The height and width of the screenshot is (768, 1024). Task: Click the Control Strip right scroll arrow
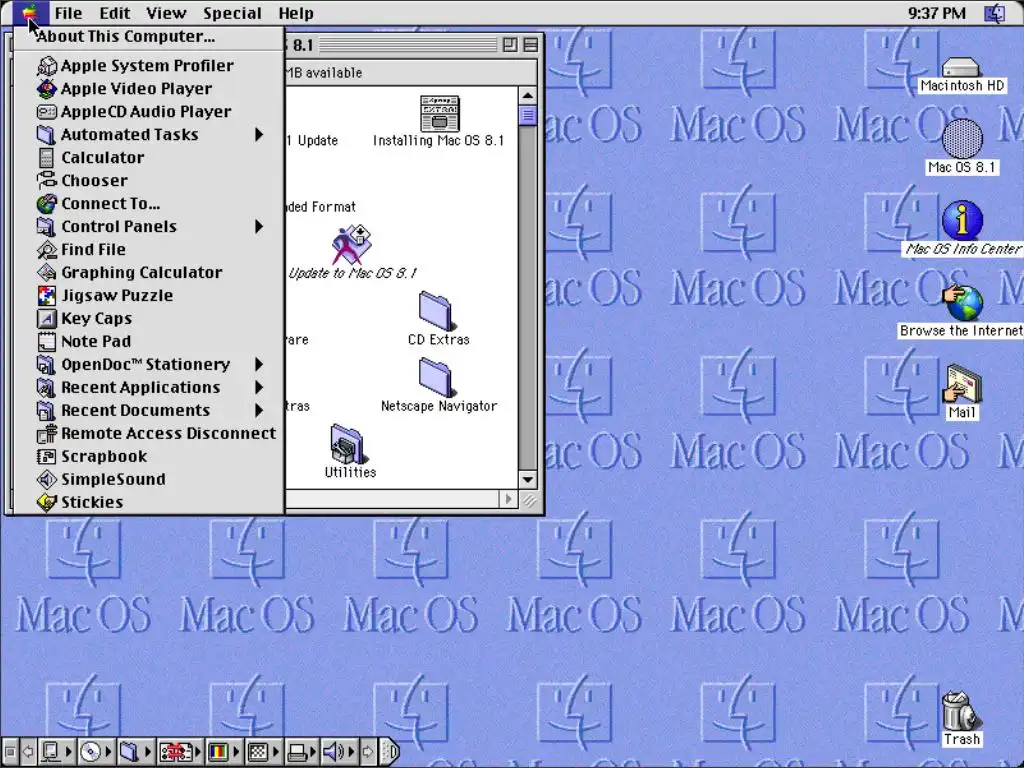pos(368,752)
